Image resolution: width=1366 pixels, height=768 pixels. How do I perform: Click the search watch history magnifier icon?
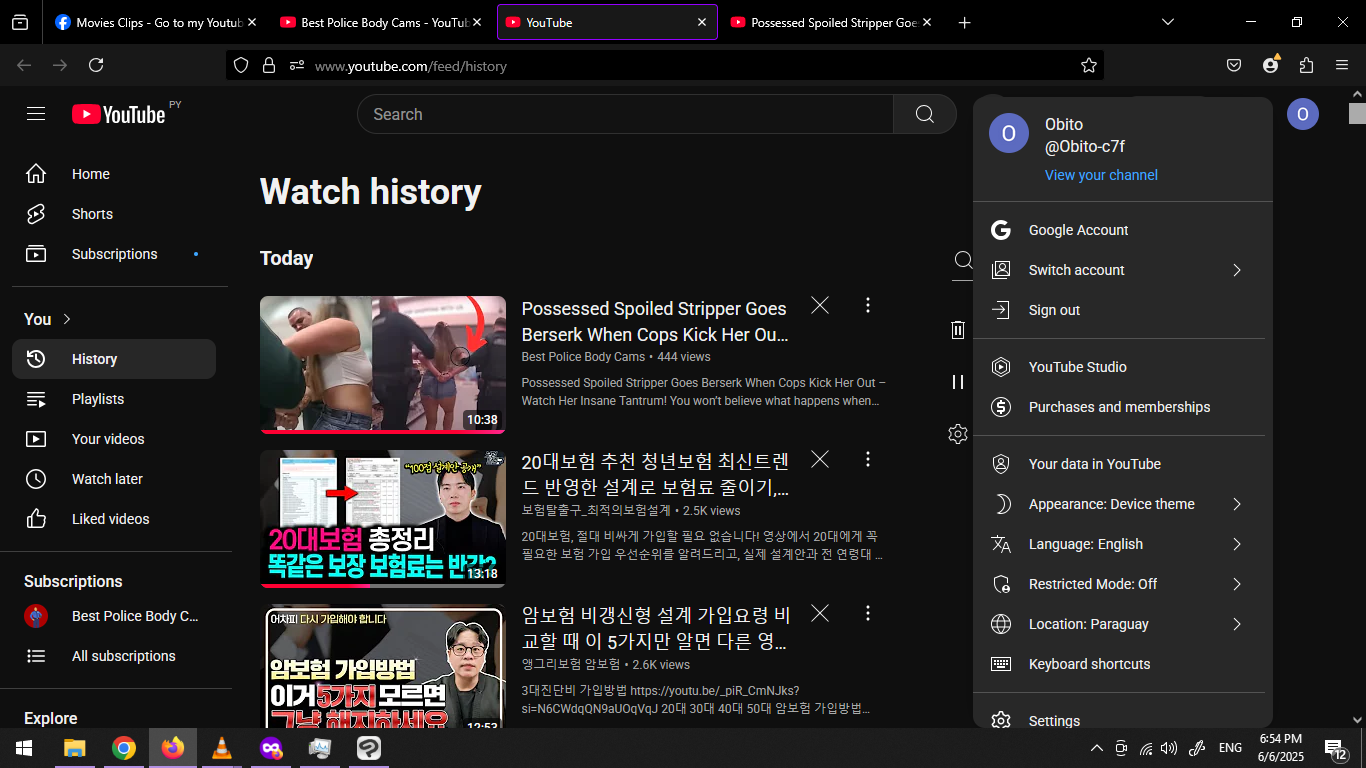pos(963,260)
